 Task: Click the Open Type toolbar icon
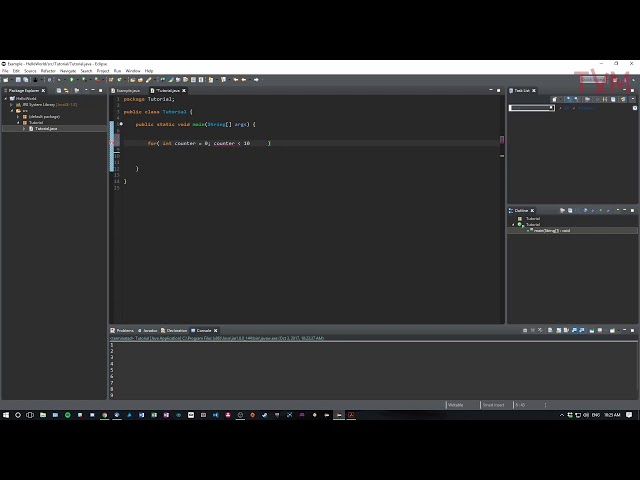click(133, 80)
